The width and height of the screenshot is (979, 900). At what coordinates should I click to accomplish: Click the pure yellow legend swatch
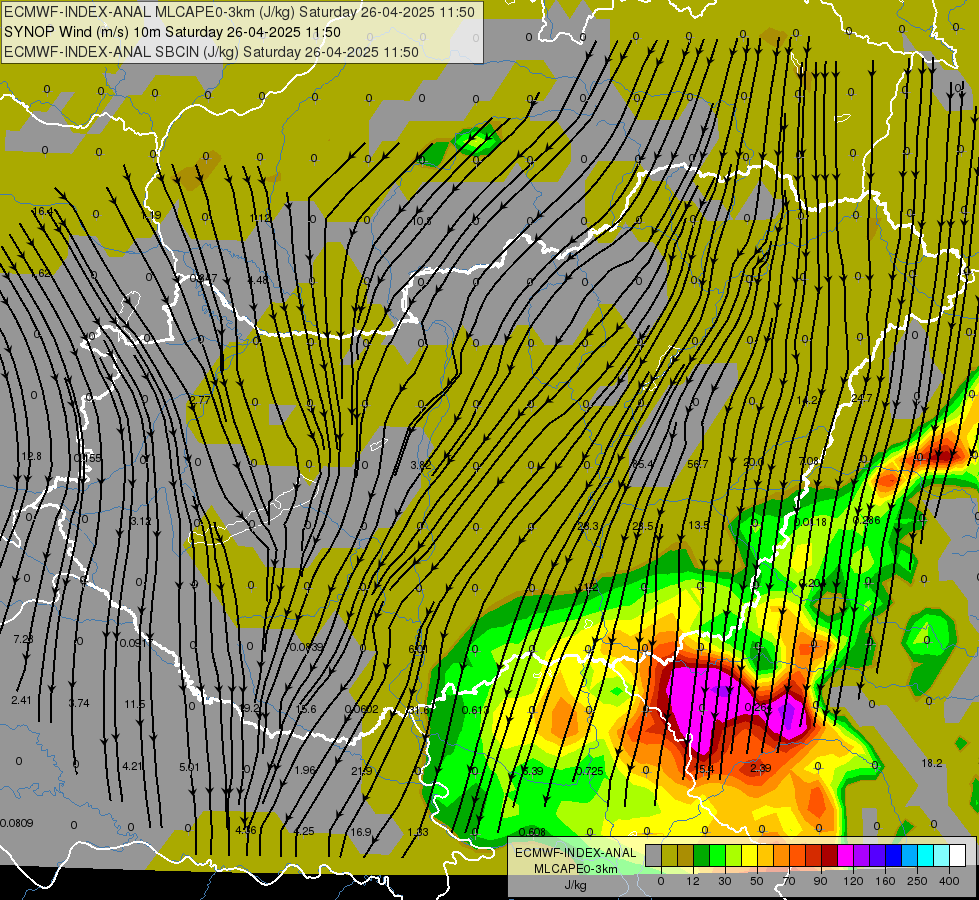[x=749, y=855]
